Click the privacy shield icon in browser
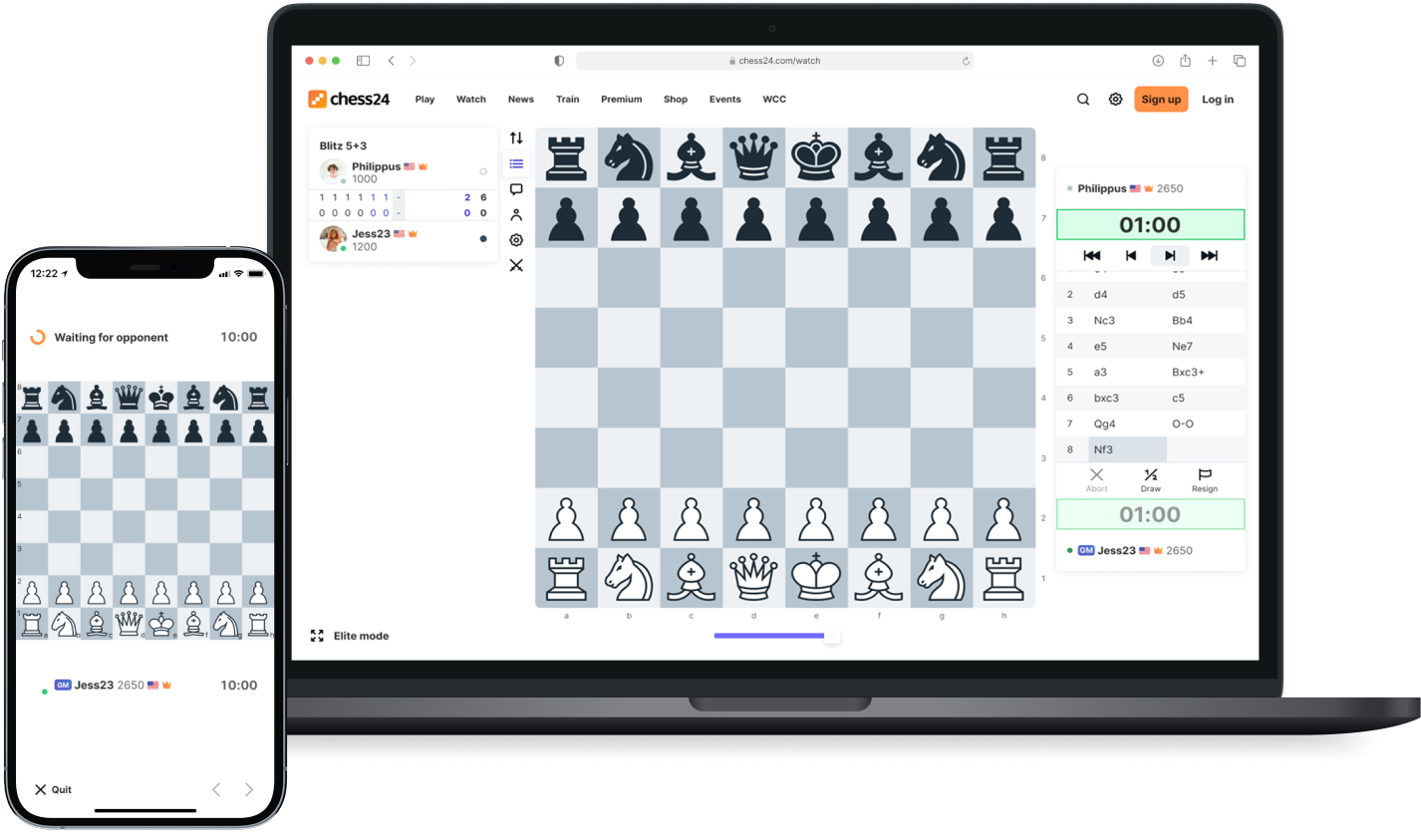The height and width of the screenshot is (840, 1421). click(x=559, y=61)
